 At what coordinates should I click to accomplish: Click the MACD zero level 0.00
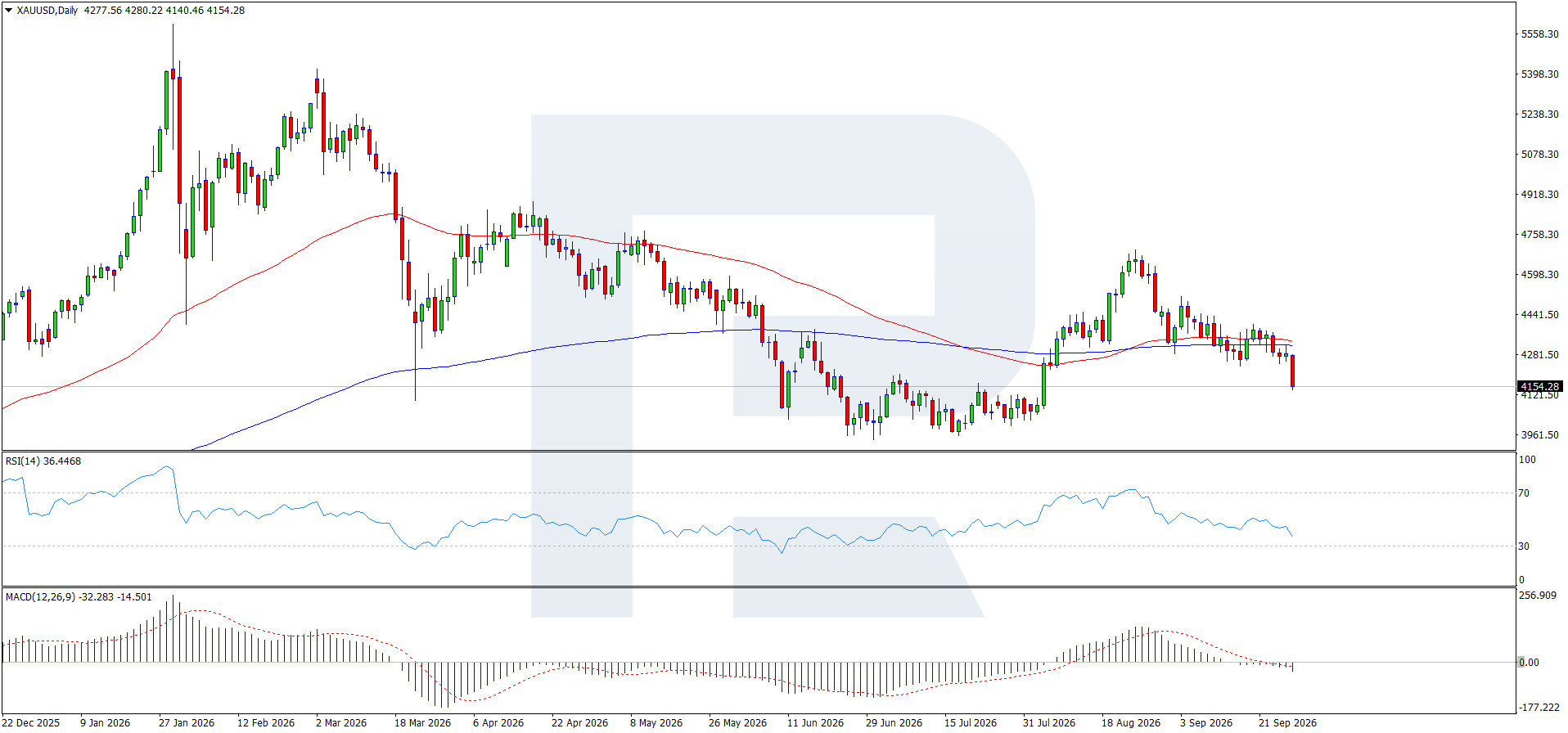pyautogui.click(x=1529, y=663)
